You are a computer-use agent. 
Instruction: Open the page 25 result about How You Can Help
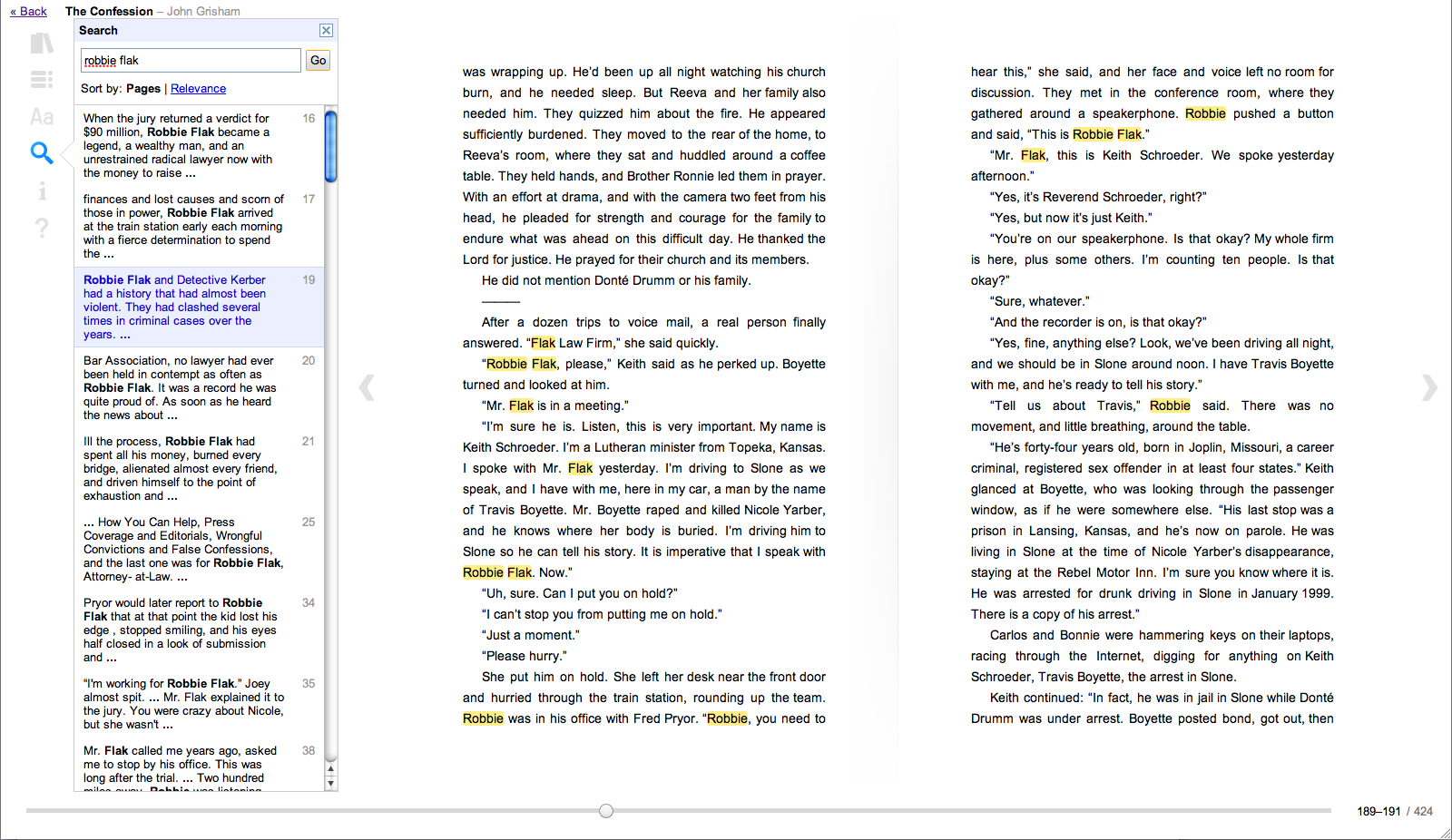coord(199,550)
